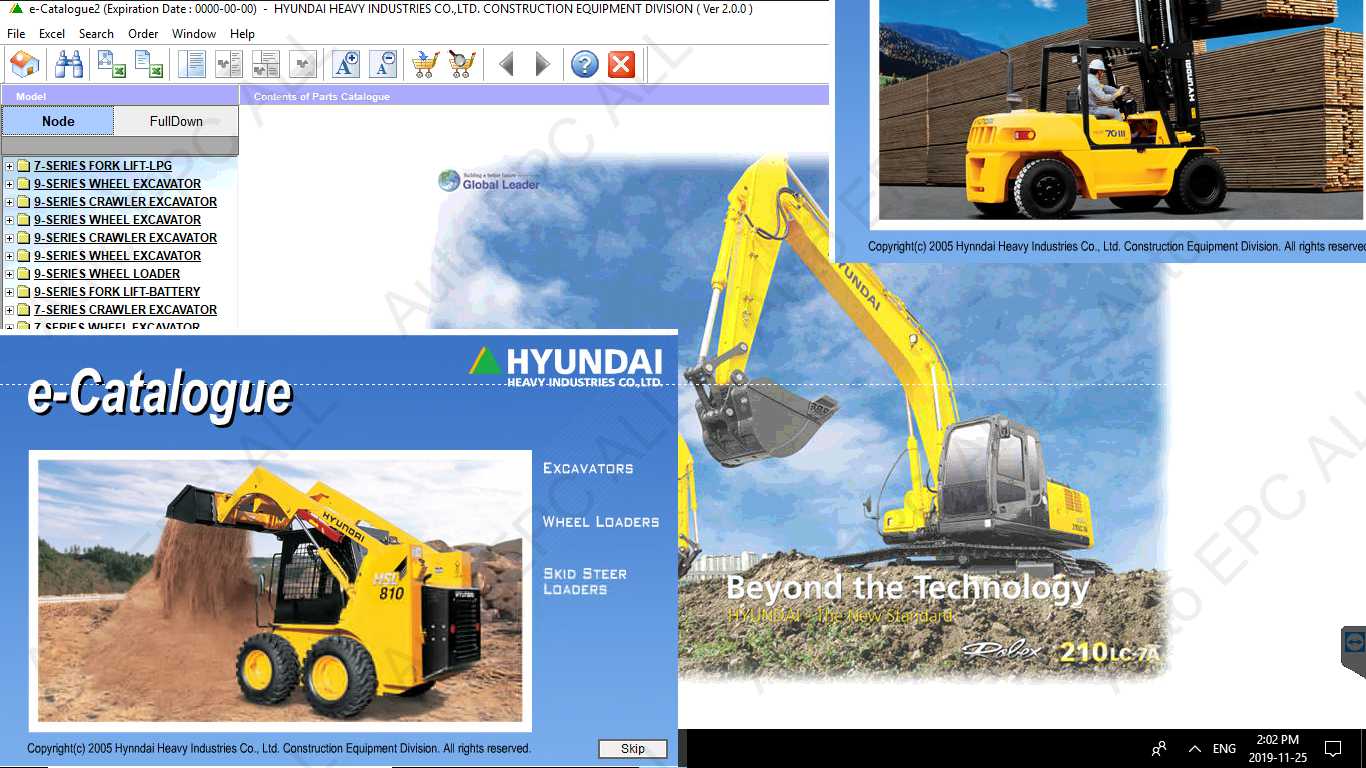The width and height of the screenshot is (1366, 768).
Task: Open the File menu
Action: pyautogui.click(x=16, y=34)
